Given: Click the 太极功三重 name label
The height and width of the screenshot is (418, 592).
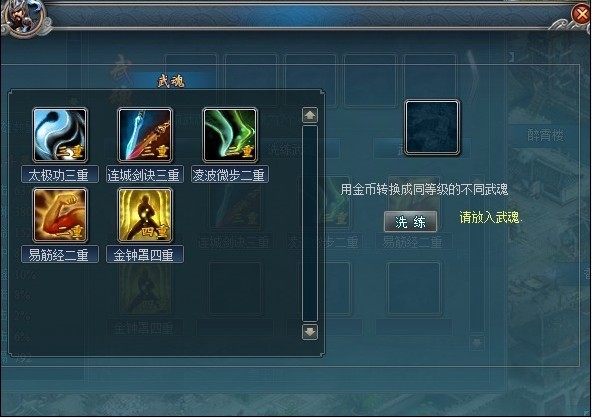Looking at the screenshot, I should (x=60, y=174).
